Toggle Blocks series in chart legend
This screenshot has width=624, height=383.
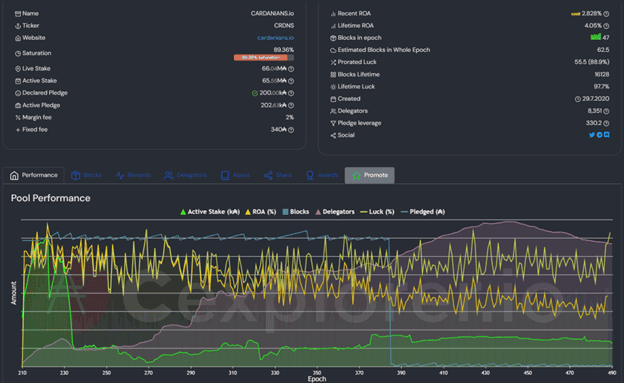click(296, 212)
